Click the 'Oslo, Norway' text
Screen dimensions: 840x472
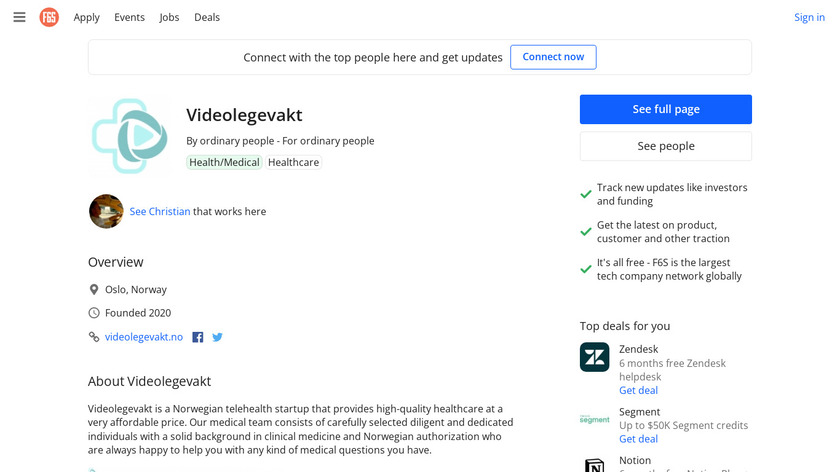(136, 290)
